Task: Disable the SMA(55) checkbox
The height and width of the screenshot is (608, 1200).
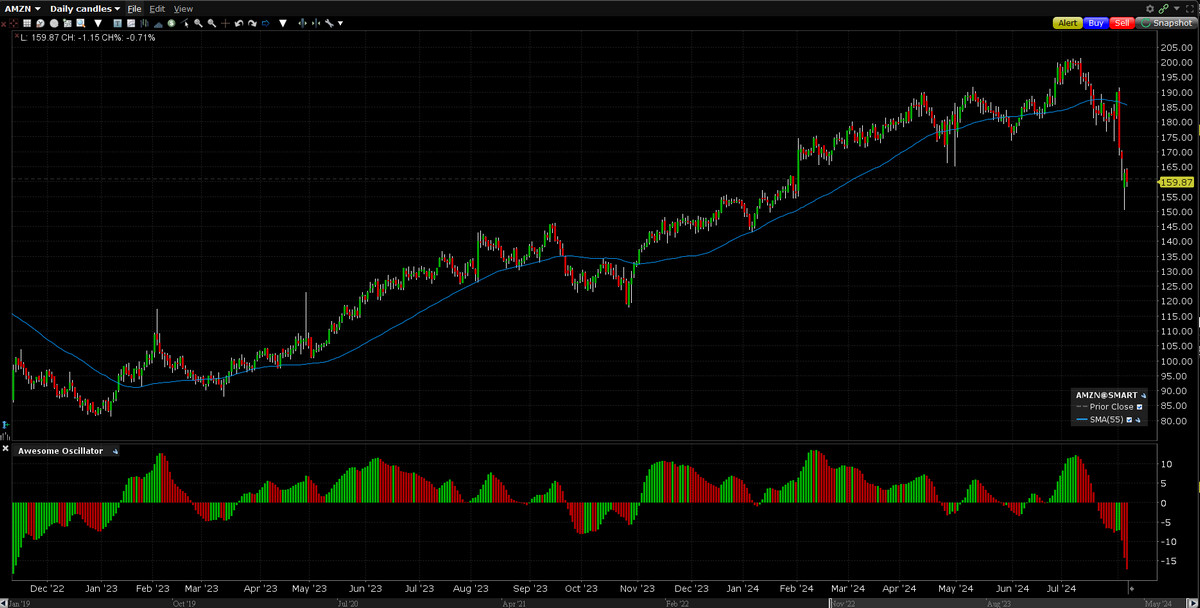Action: 1129,420
